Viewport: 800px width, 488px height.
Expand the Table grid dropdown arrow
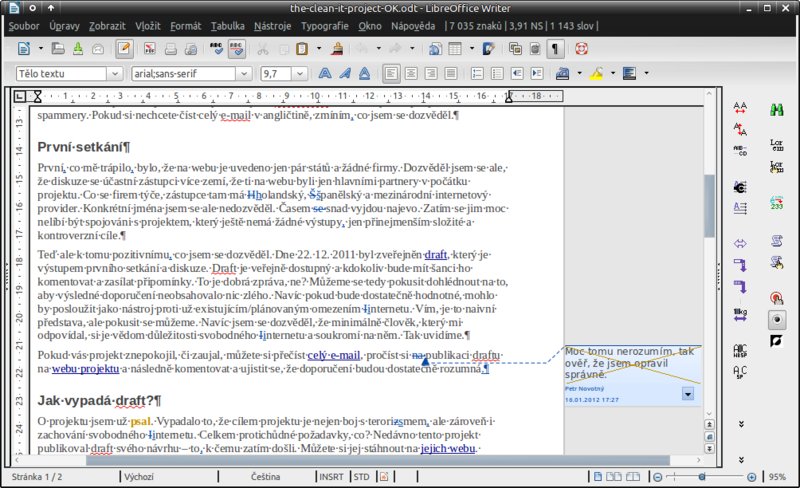click(x=471, y=49)
